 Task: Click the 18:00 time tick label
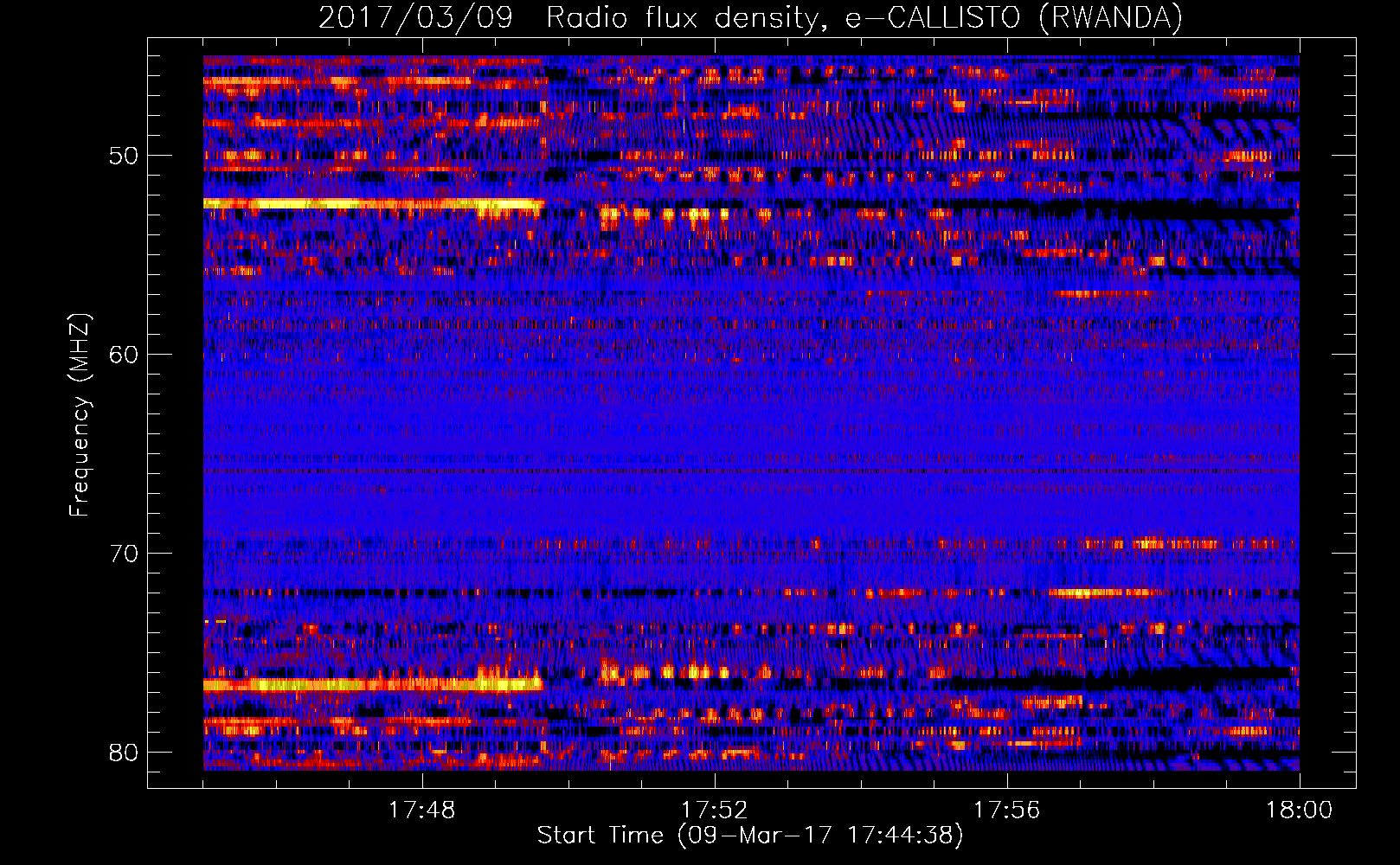pos(1299,811)
